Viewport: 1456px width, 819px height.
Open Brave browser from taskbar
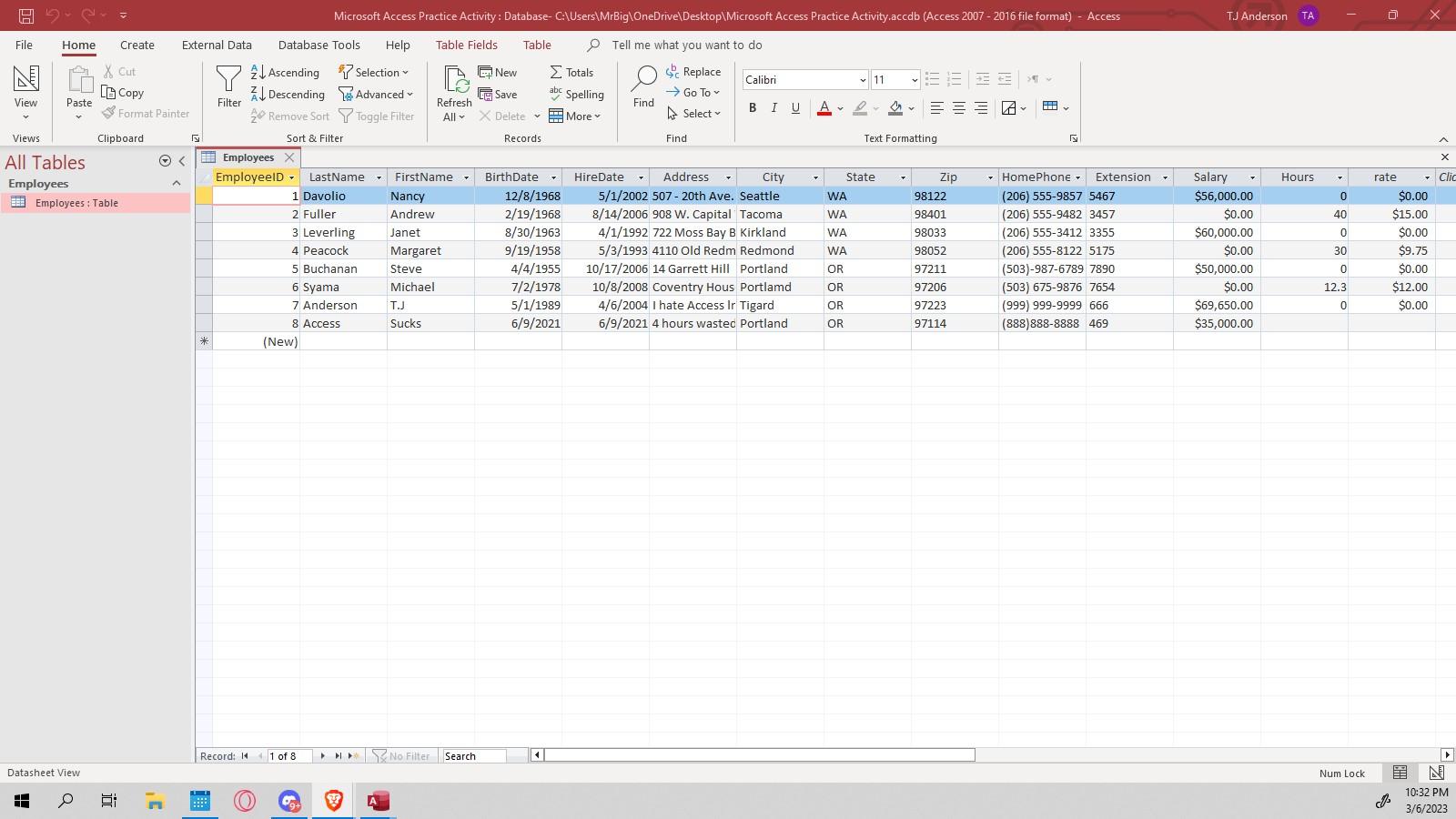tap(333, 801)
